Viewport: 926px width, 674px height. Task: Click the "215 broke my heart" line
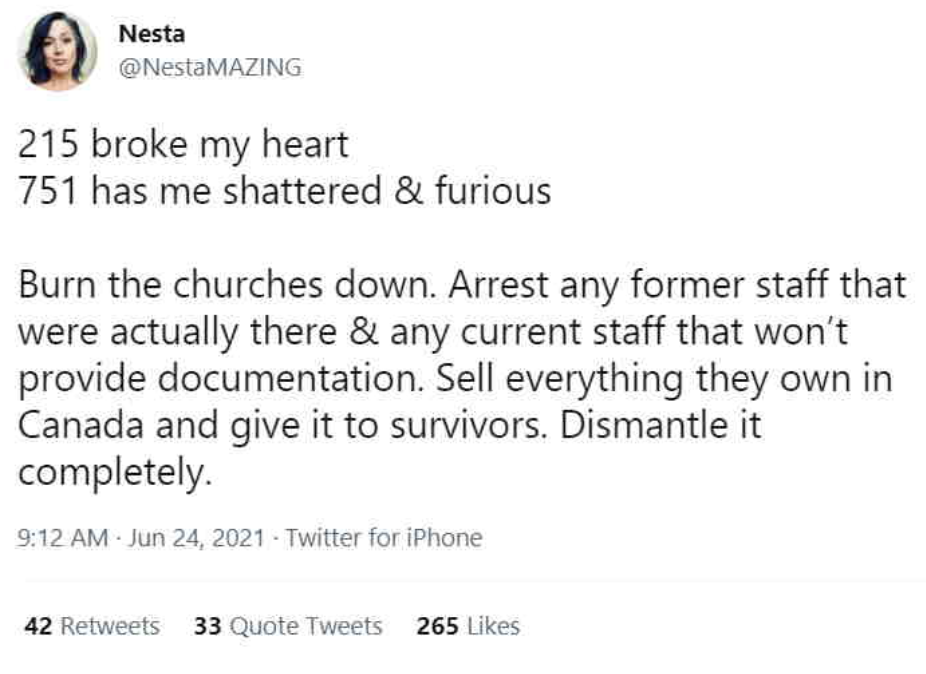pyautogui.click(x=183, y=145)
